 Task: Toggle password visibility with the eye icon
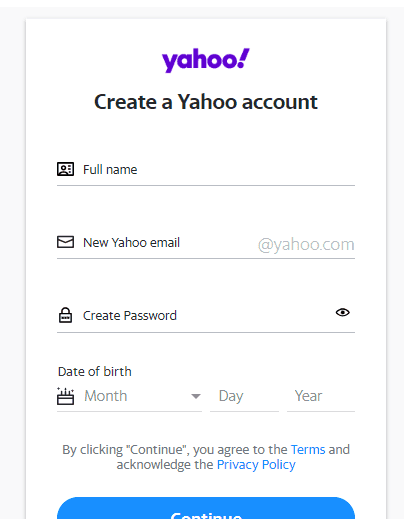[x=342, y=312]
